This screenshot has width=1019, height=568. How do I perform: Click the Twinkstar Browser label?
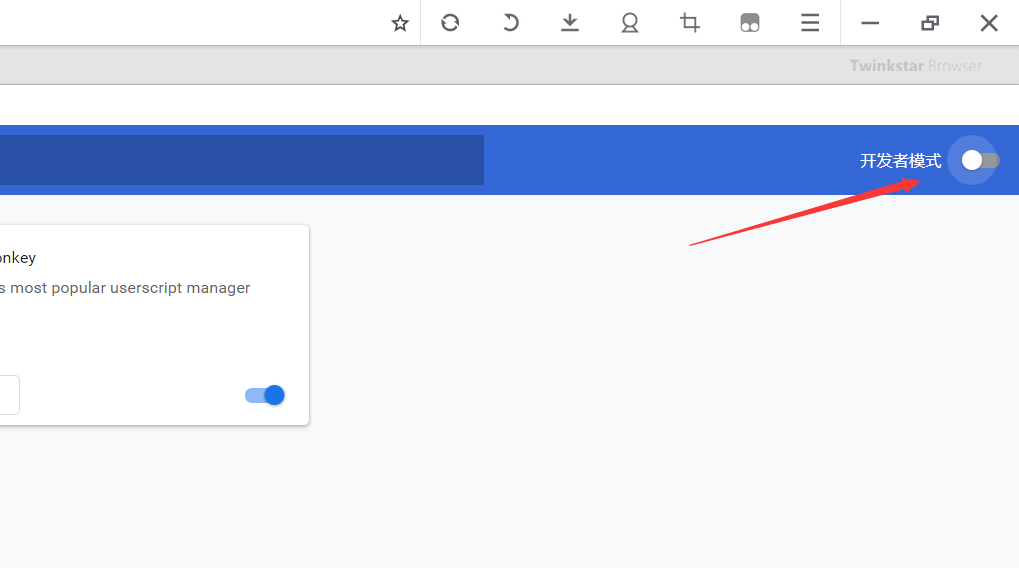[x=915, y=66]
